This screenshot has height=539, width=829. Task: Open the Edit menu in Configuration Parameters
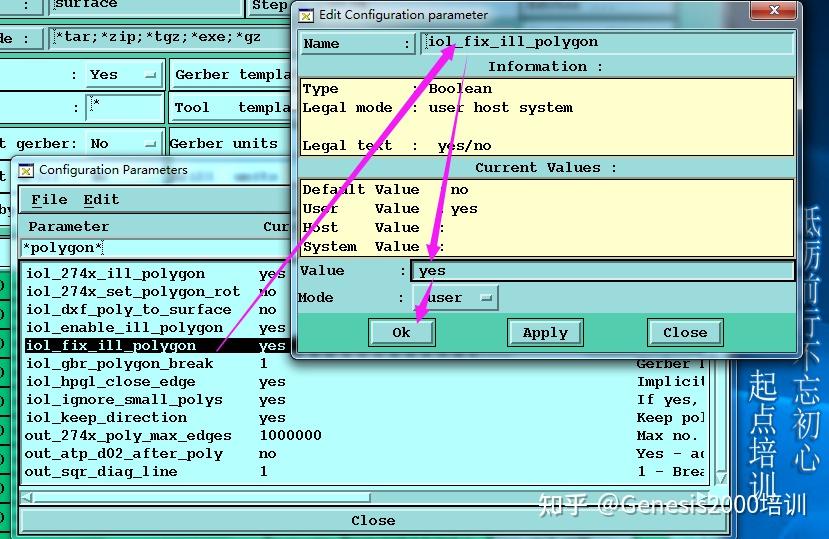click(101, 200)
